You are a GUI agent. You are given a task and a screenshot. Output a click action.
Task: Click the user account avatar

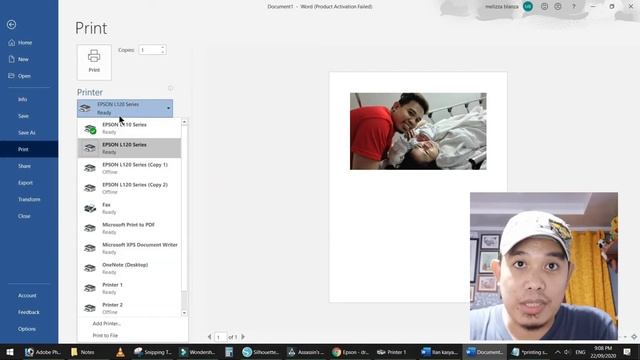point(528,7)
